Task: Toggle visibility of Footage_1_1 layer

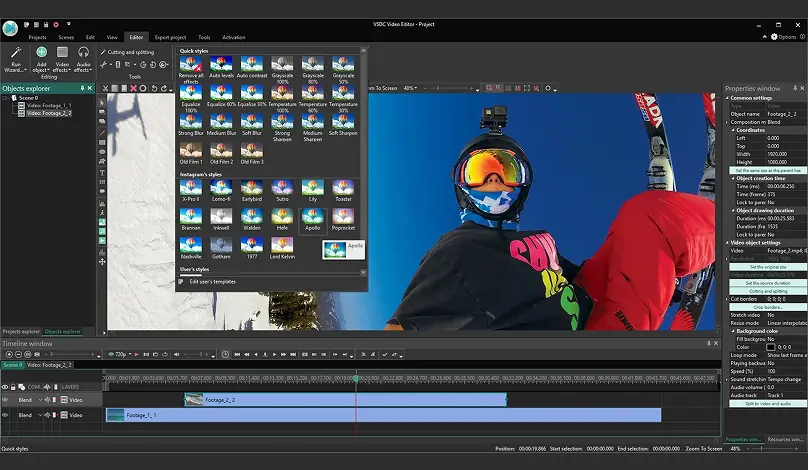Action: point(5,415)
